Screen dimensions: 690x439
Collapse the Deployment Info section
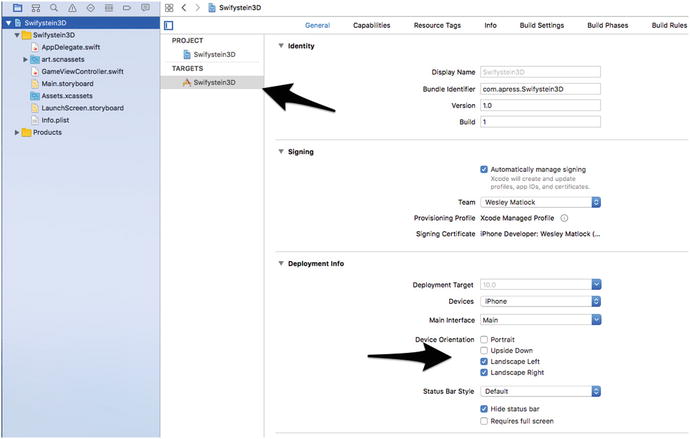[x=281, y=263]
